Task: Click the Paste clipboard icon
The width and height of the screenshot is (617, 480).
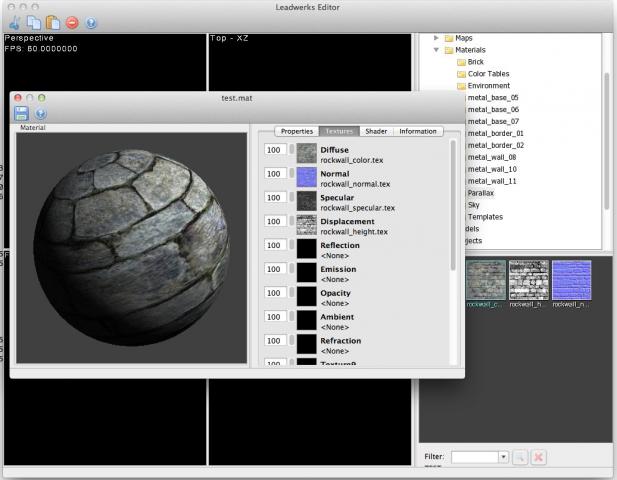Action: click(52, 22)
